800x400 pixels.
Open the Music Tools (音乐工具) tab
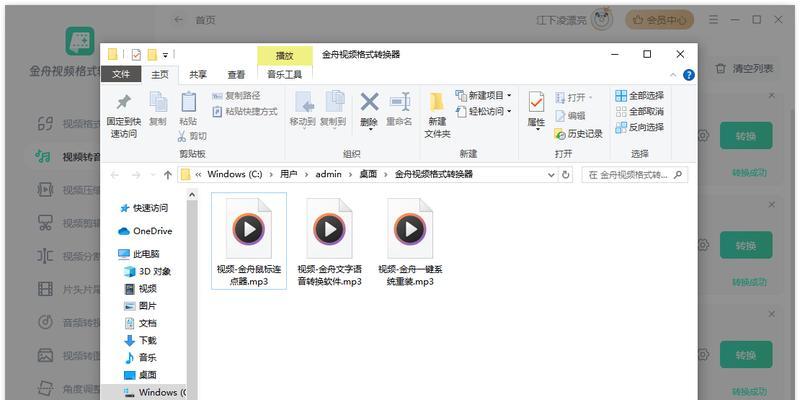click(285, 74)
